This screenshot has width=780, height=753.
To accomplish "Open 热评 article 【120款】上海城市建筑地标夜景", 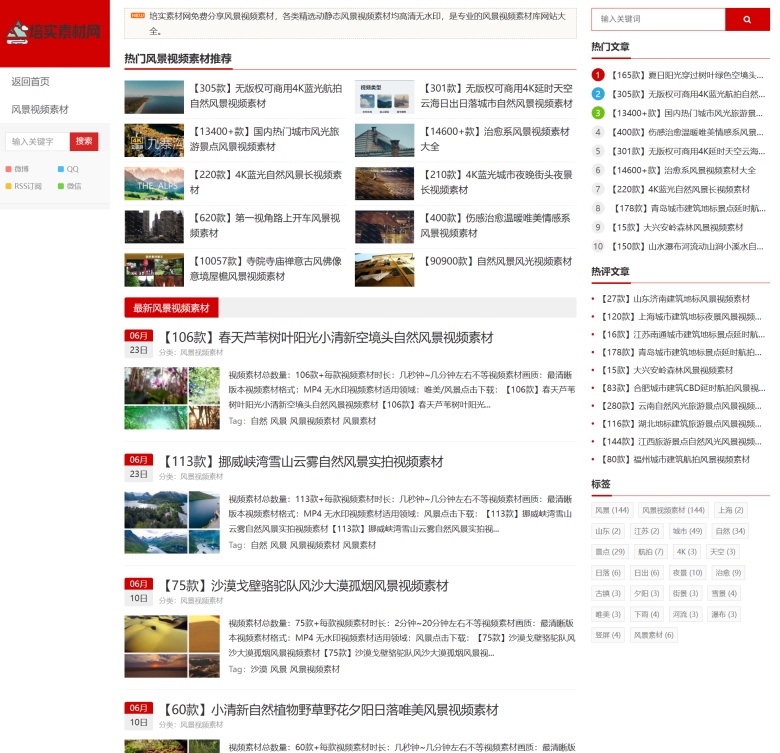I will [681, 317].
